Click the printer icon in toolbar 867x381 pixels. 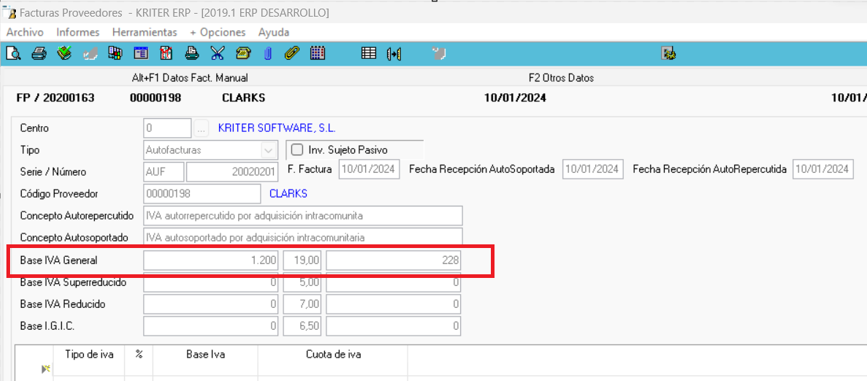(x=38, y=54)
